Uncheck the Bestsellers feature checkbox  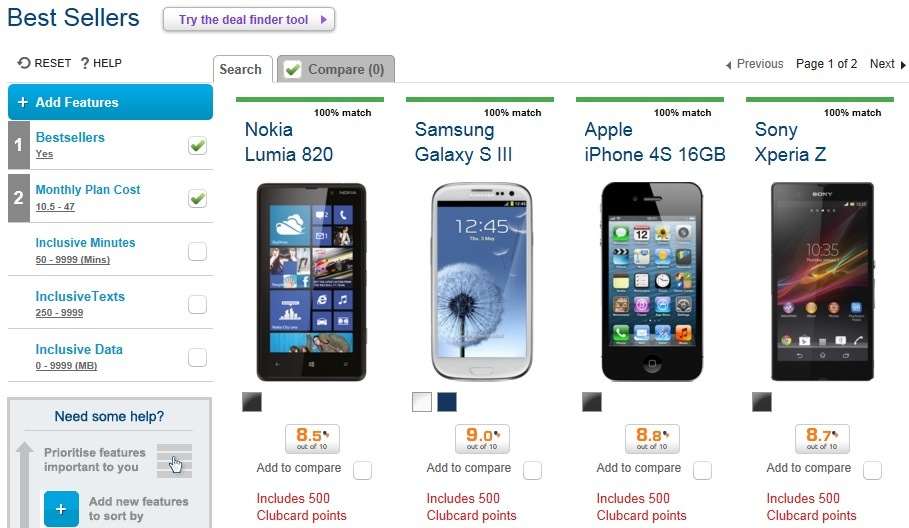tap(198, 145)
